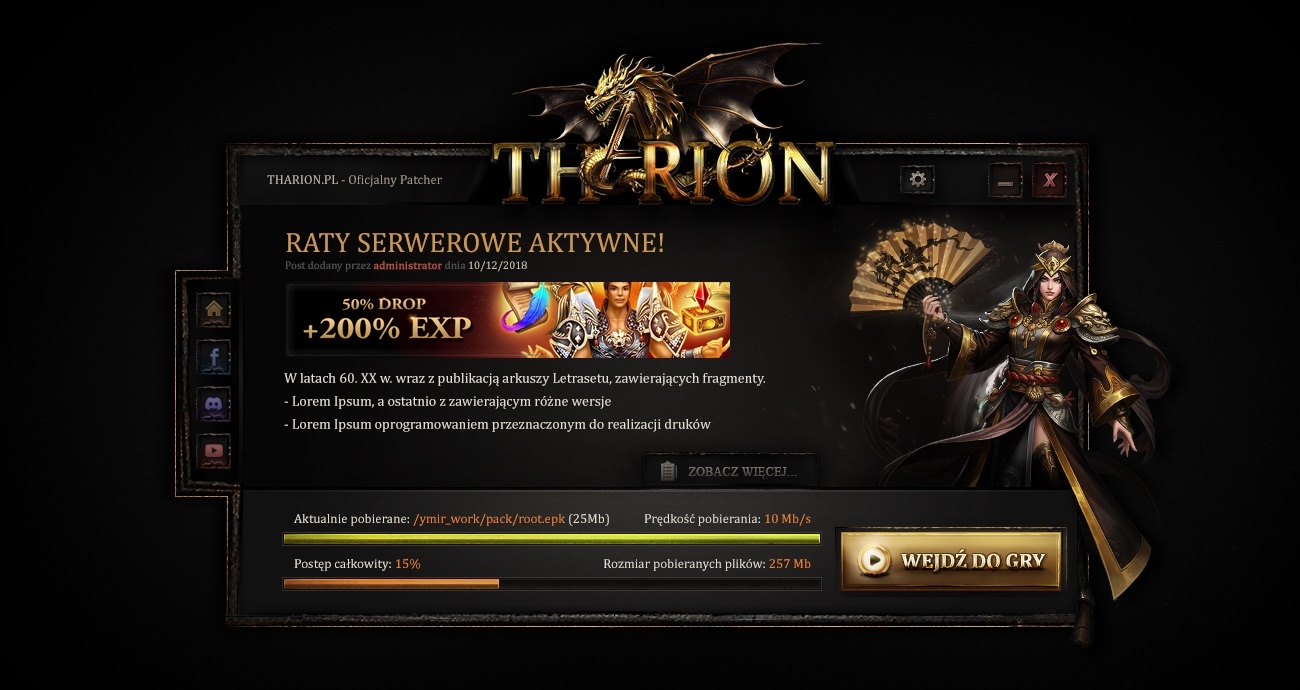
Task: Open the YouTube sidebar icon
Action: point(214,450)
